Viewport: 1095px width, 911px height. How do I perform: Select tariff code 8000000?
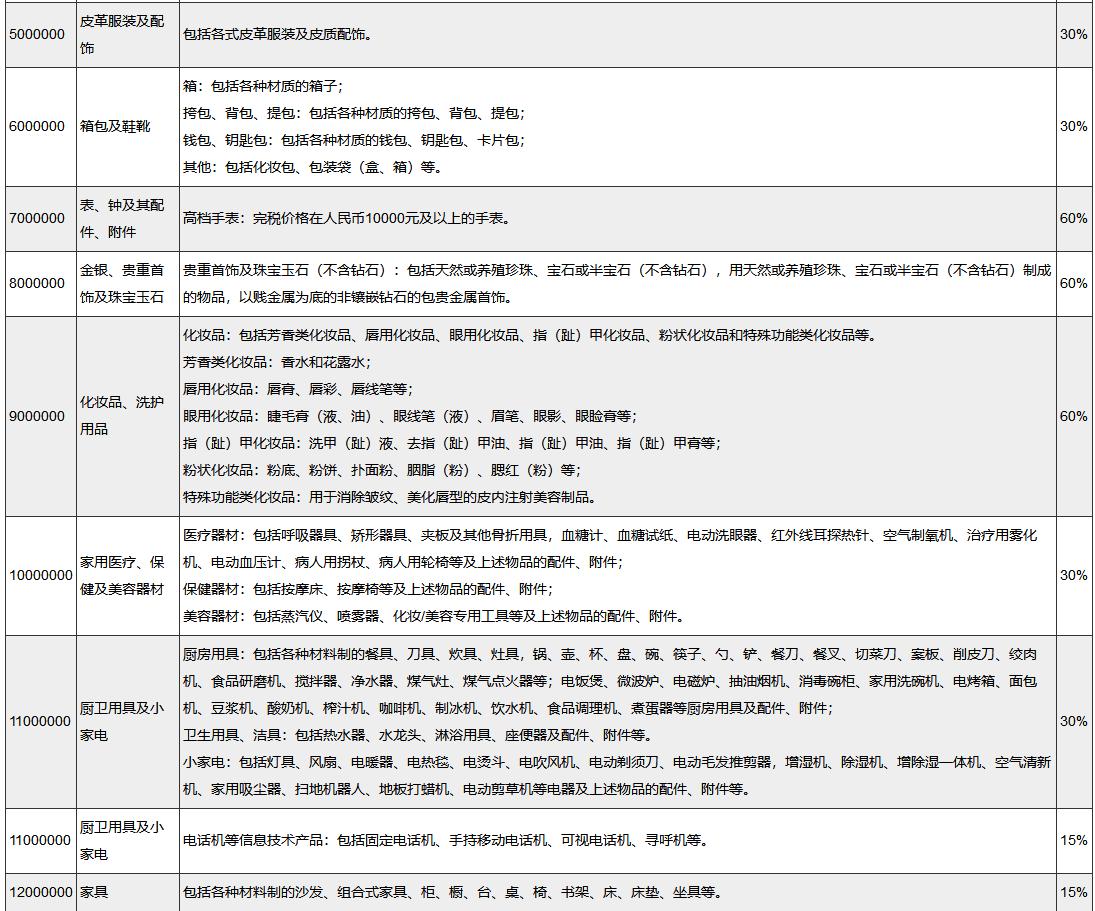click(37, 283)
